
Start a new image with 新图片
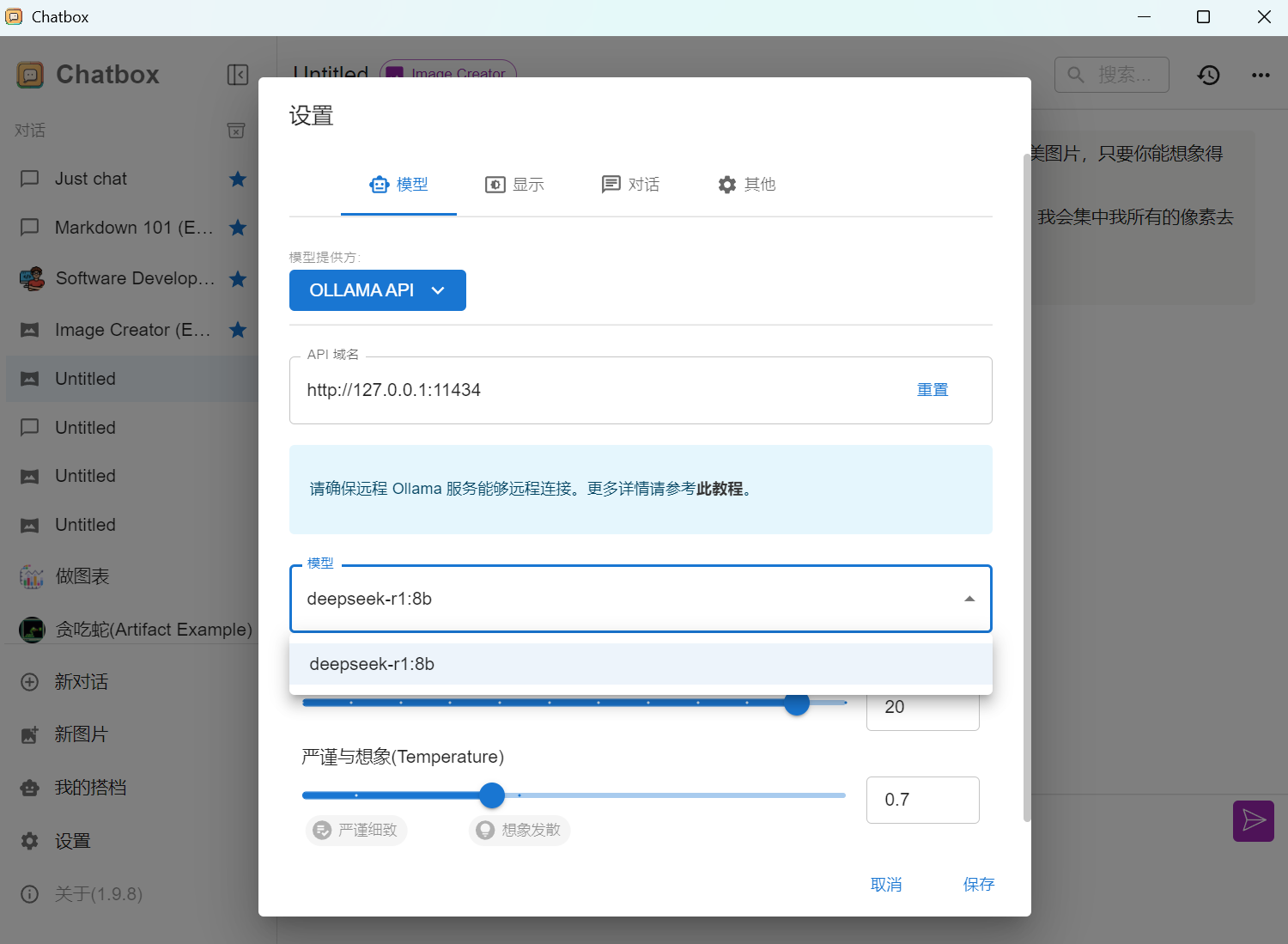pos(82,734)
